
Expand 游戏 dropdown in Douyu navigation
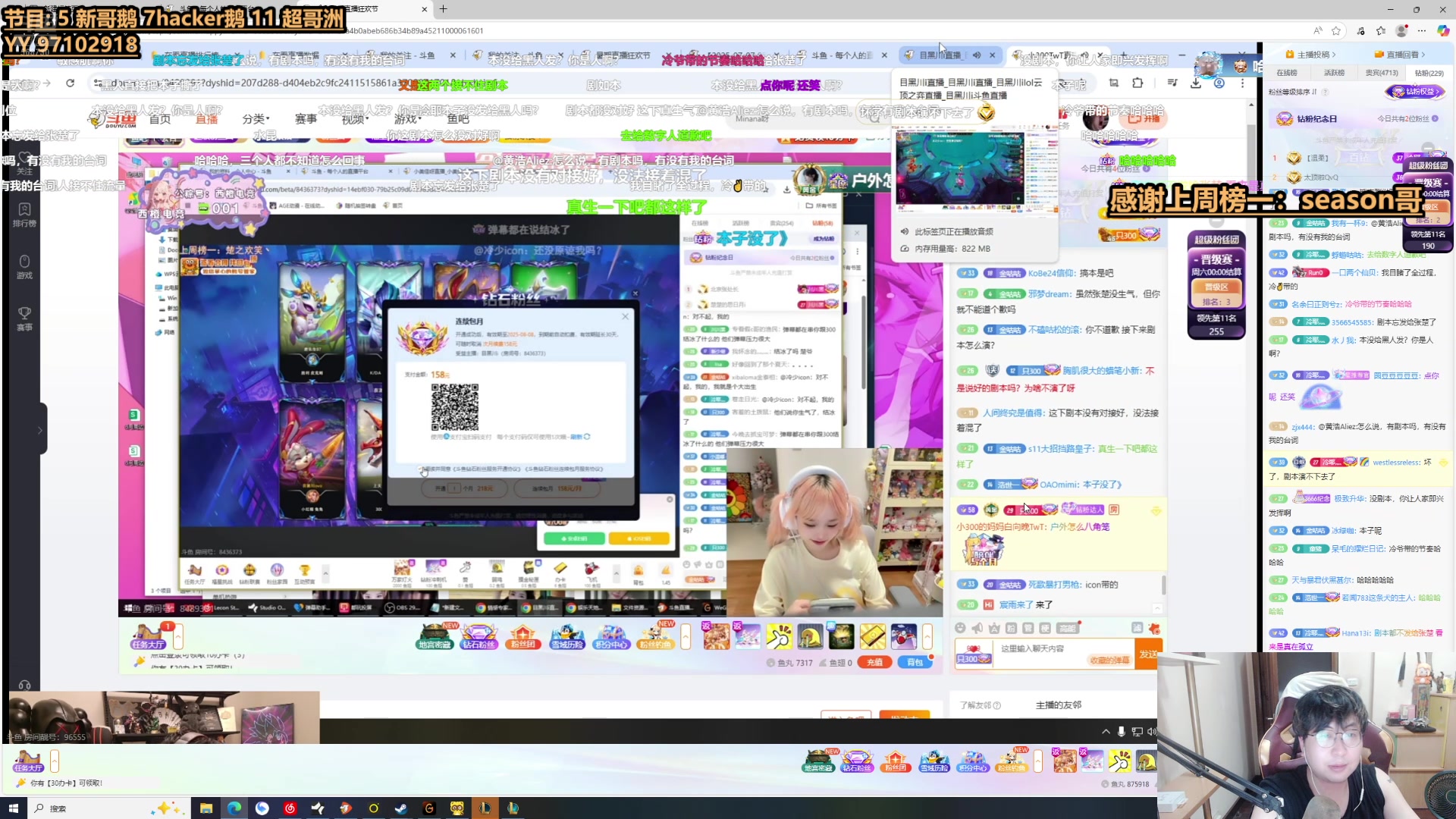coord(407,119)
